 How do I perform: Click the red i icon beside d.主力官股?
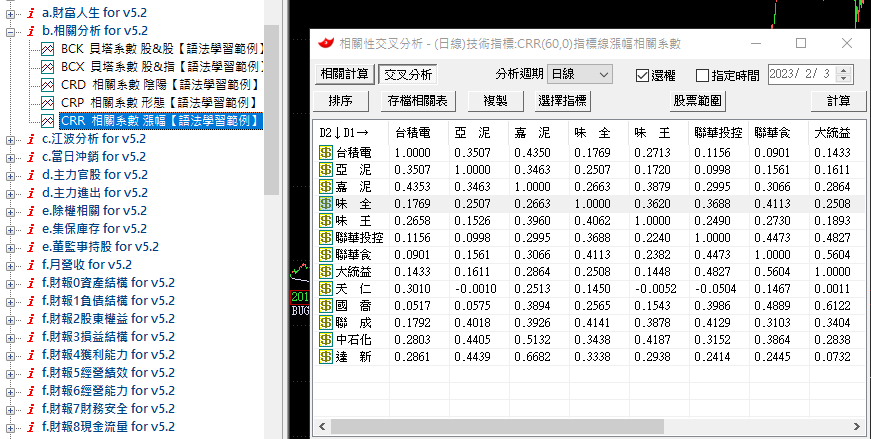(31, 175)
